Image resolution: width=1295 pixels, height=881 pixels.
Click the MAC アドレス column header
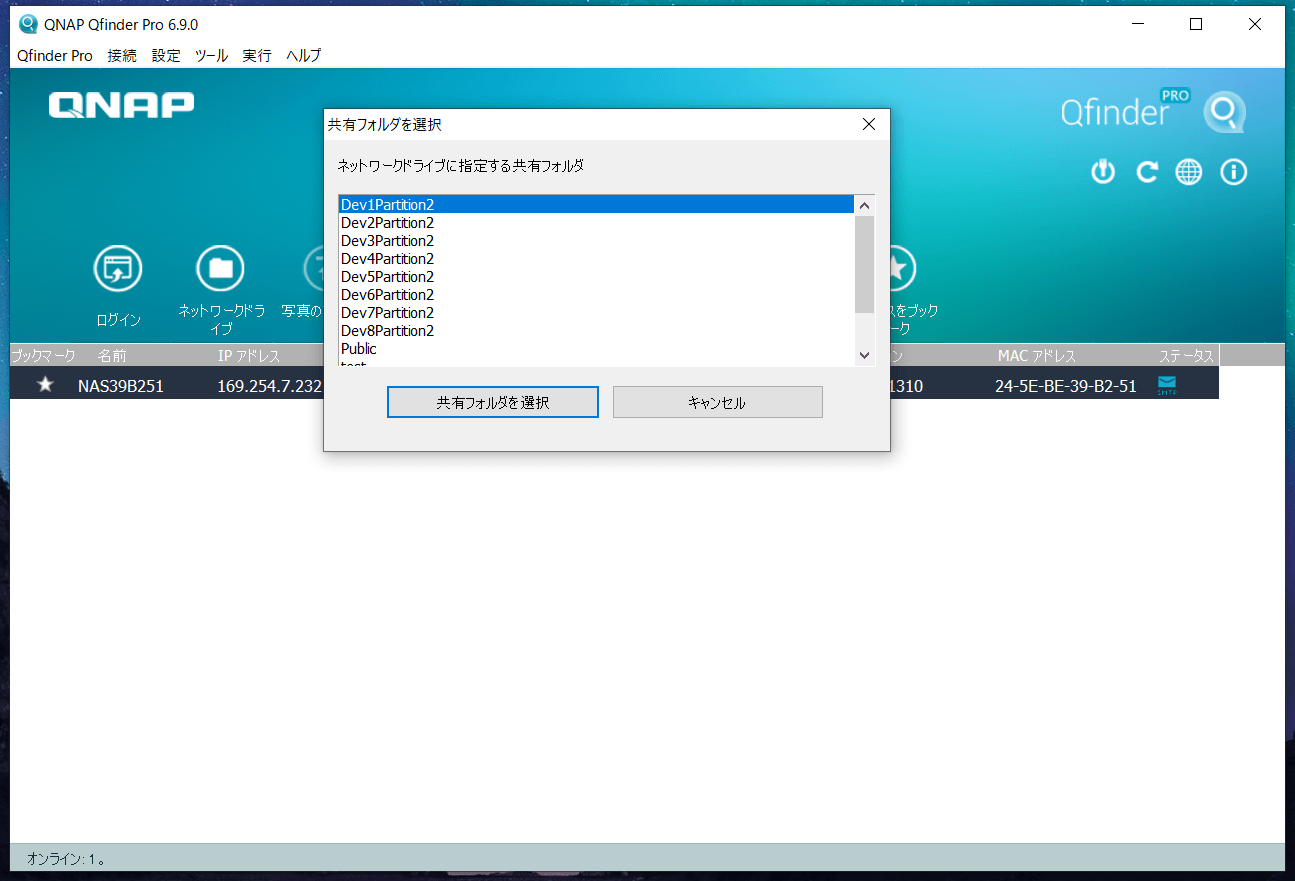click(x=1037, y=356)
